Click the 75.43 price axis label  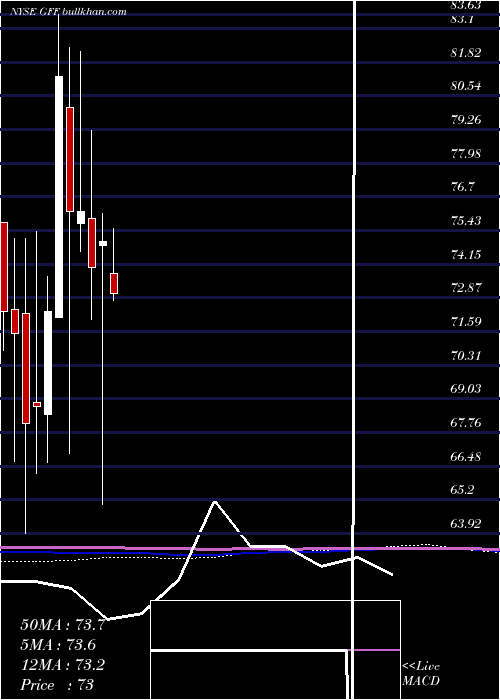[x=466, y=221]
